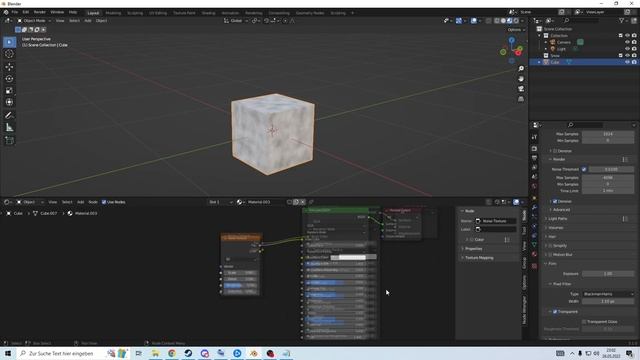Open the Edit menu
Viewport: 640px width, 360px height.
tap(26, 13)
